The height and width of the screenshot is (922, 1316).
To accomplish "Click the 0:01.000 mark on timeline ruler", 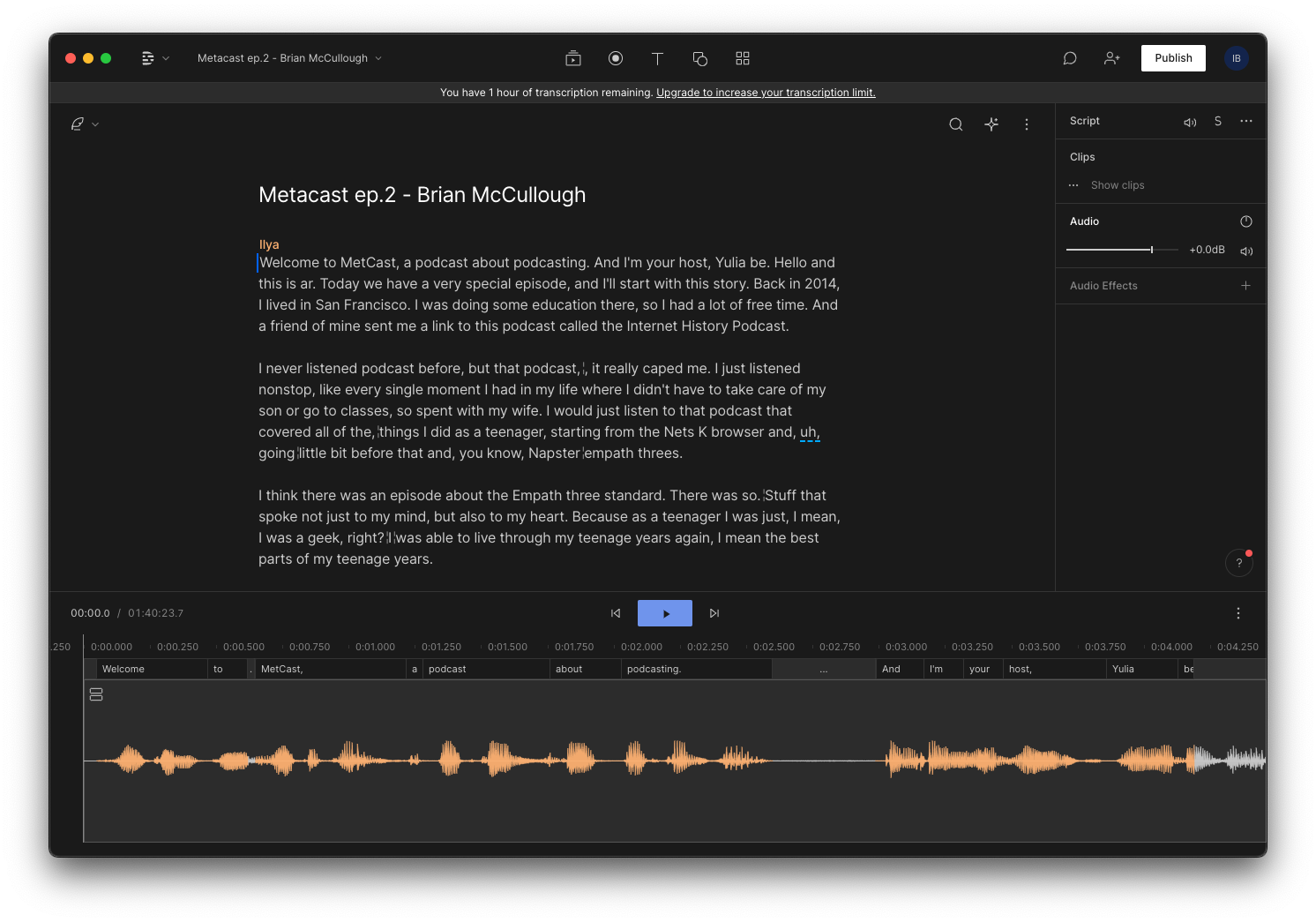I will (376, 647).
